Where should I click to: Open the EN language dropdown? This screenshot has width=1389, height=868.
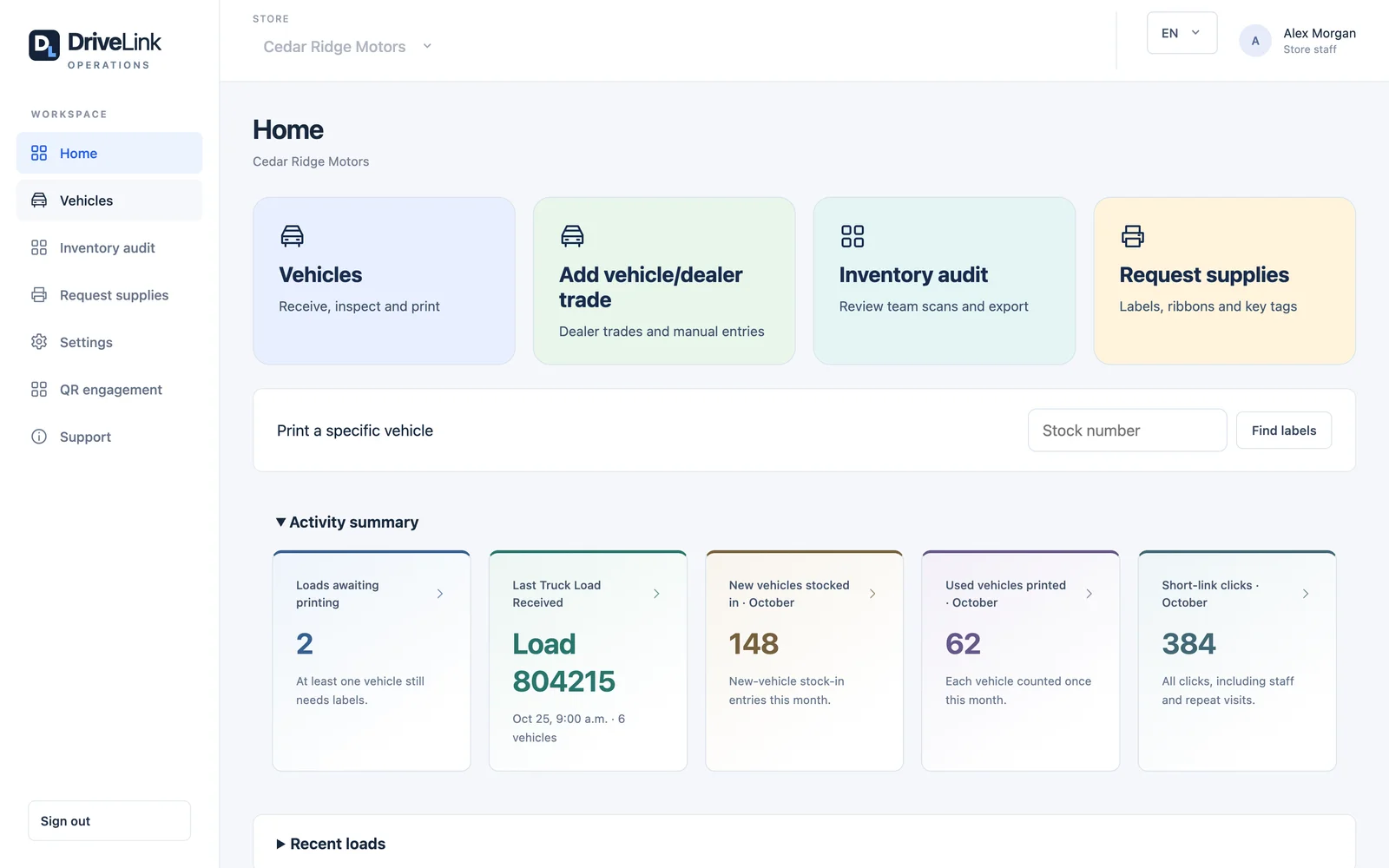[1182, 33]
